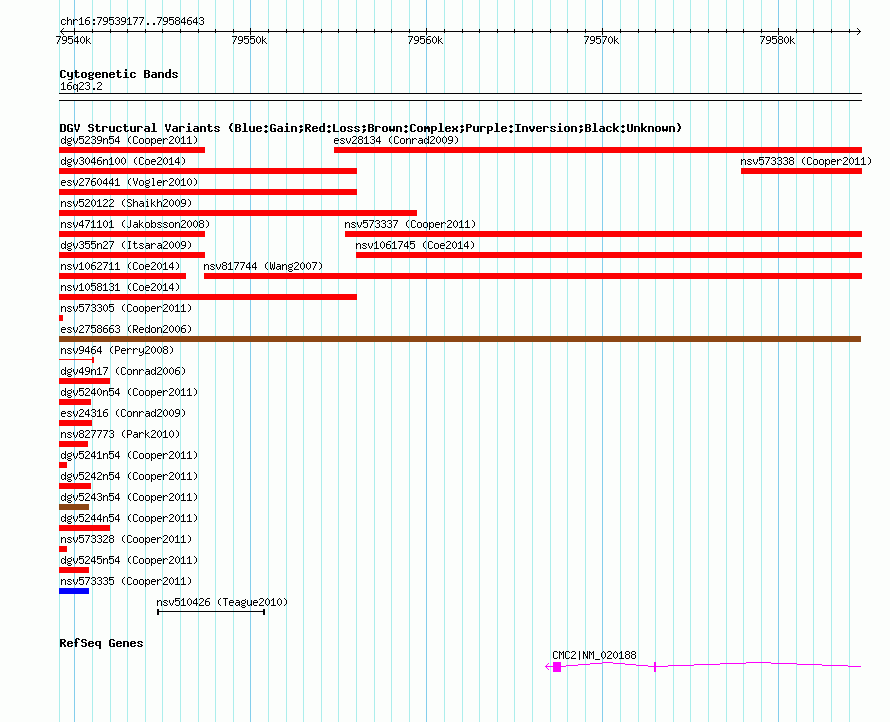Select the black interval bar of nsv510426
This screenshot has width=890, height=722.
click(x=211, y=612)
